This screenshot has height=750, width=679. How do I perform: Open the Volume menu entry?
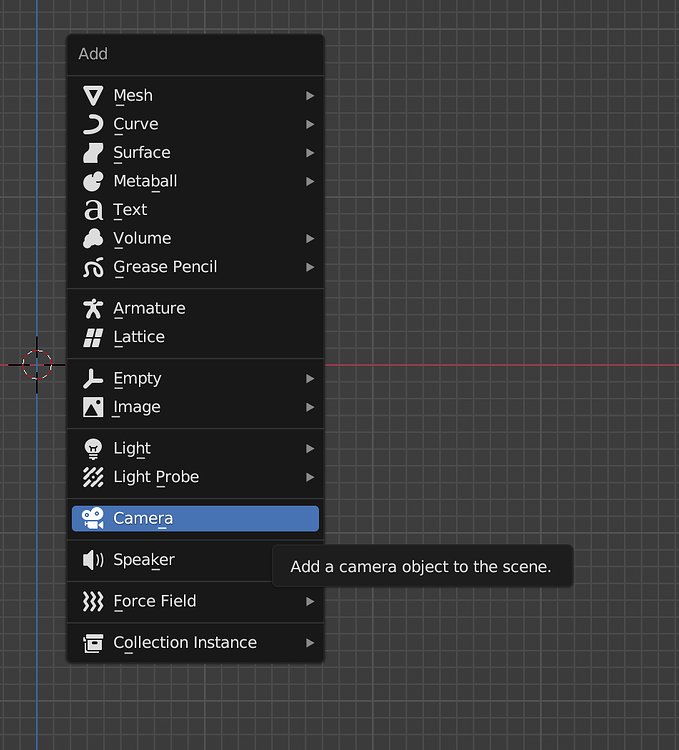(195, 239)
